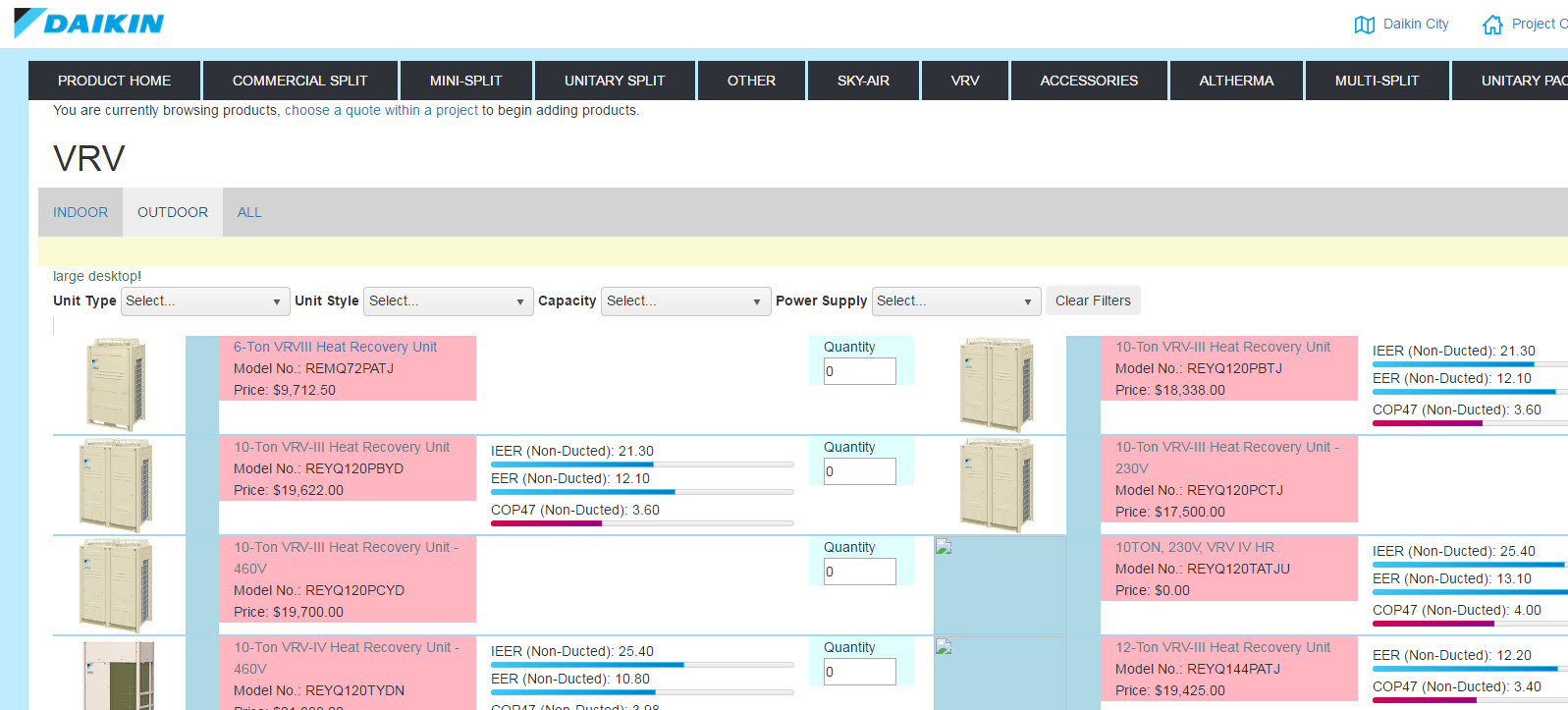Viewport: 1568px width, 710px height.
Task: Open the Daikin City map icon
Action: point(1364,25)
